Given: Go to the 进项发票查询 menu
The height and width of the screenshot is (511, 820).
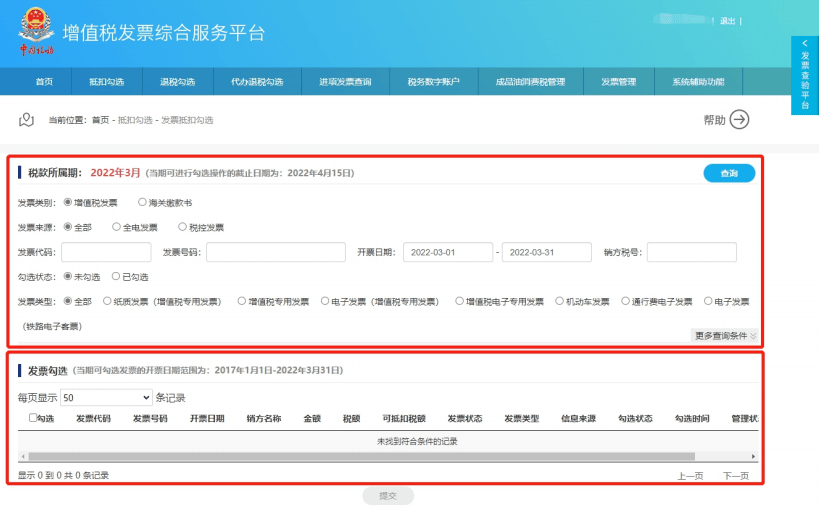Looking at the screenshot, I should [345, 82].
